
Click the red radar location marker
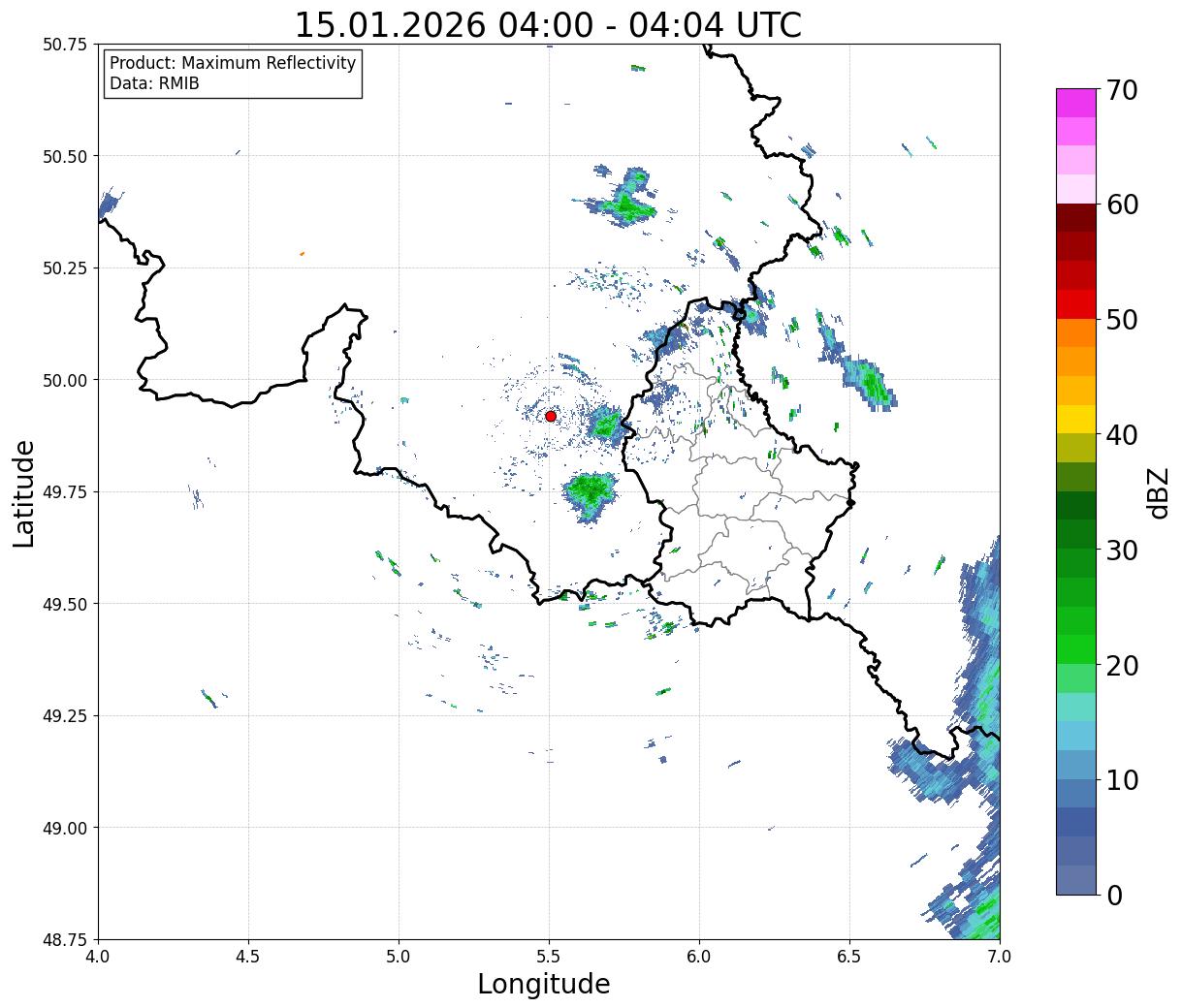550,416
